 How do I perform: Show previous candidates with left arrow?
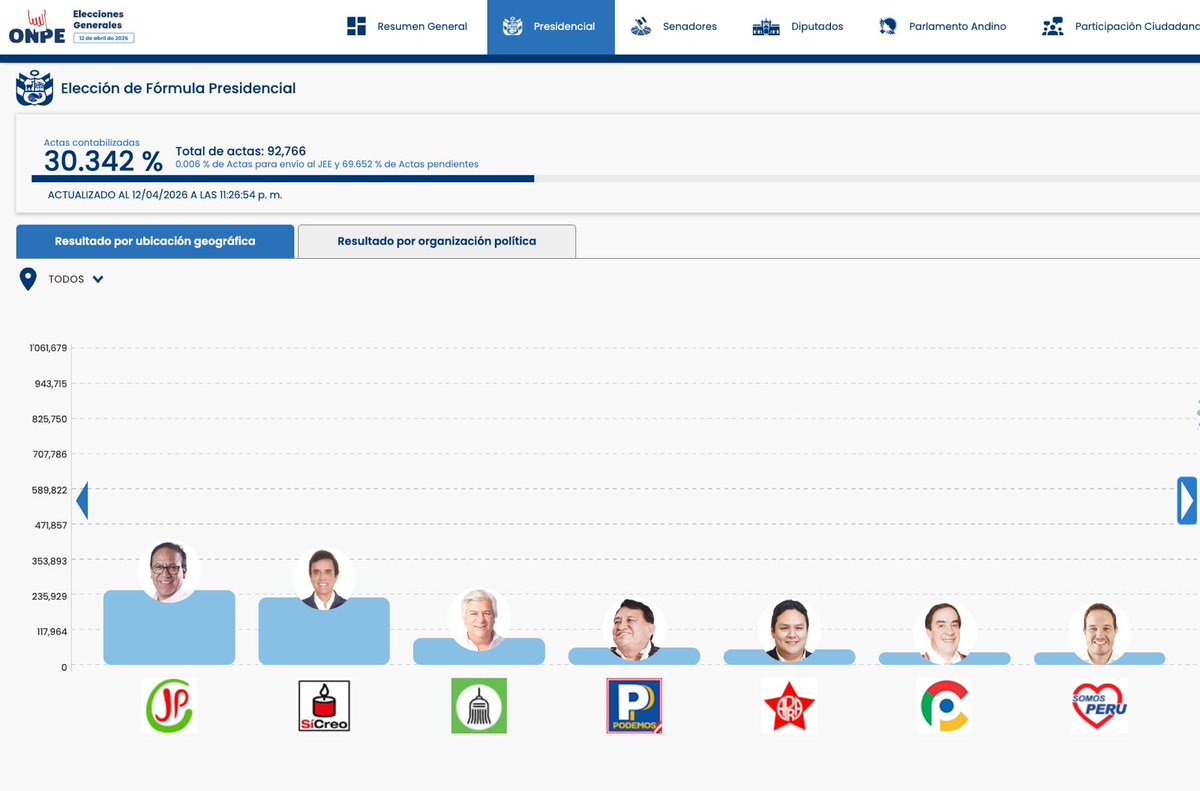click(x=82, y=500)
